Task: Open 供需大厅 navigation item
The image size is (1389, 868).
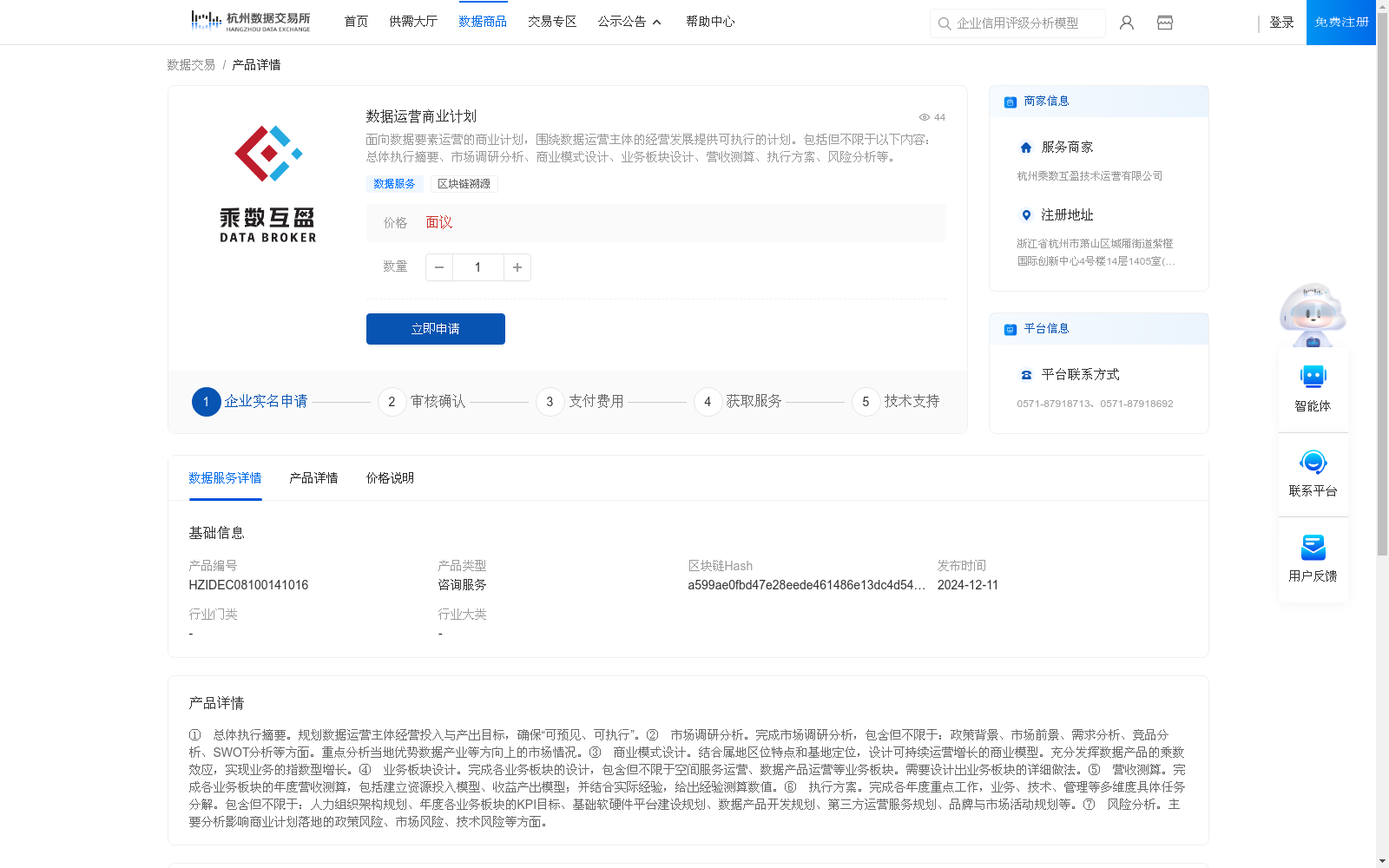Action: click(x=413, y=22)
